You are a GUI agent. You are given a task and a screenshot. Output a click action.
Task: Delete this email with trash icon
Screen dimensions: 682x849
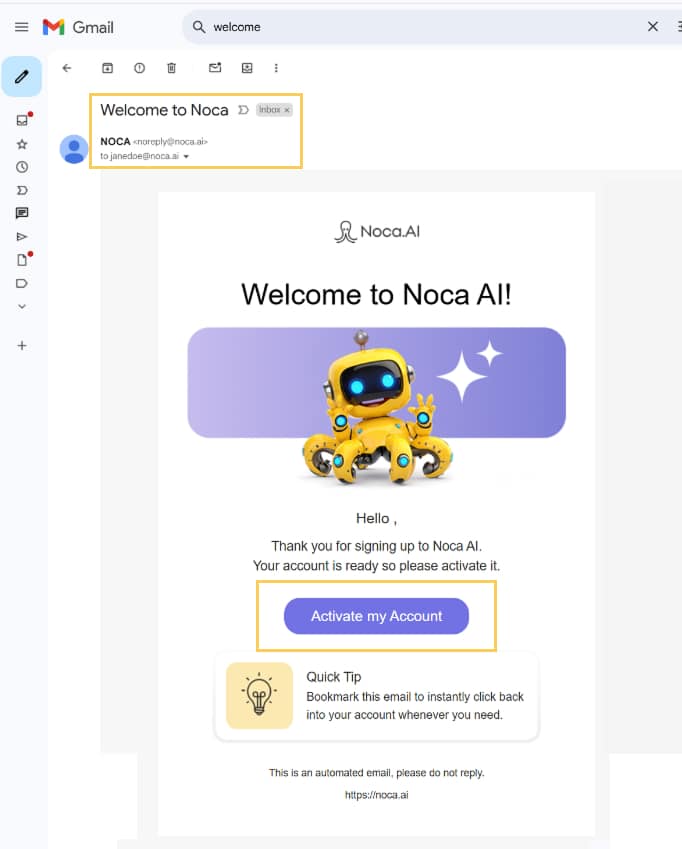[172, 68]
